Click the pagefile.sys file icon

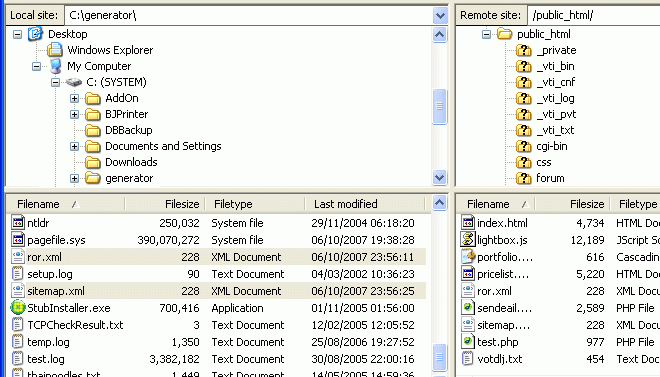pyautogui.click(x=18, y=239)
